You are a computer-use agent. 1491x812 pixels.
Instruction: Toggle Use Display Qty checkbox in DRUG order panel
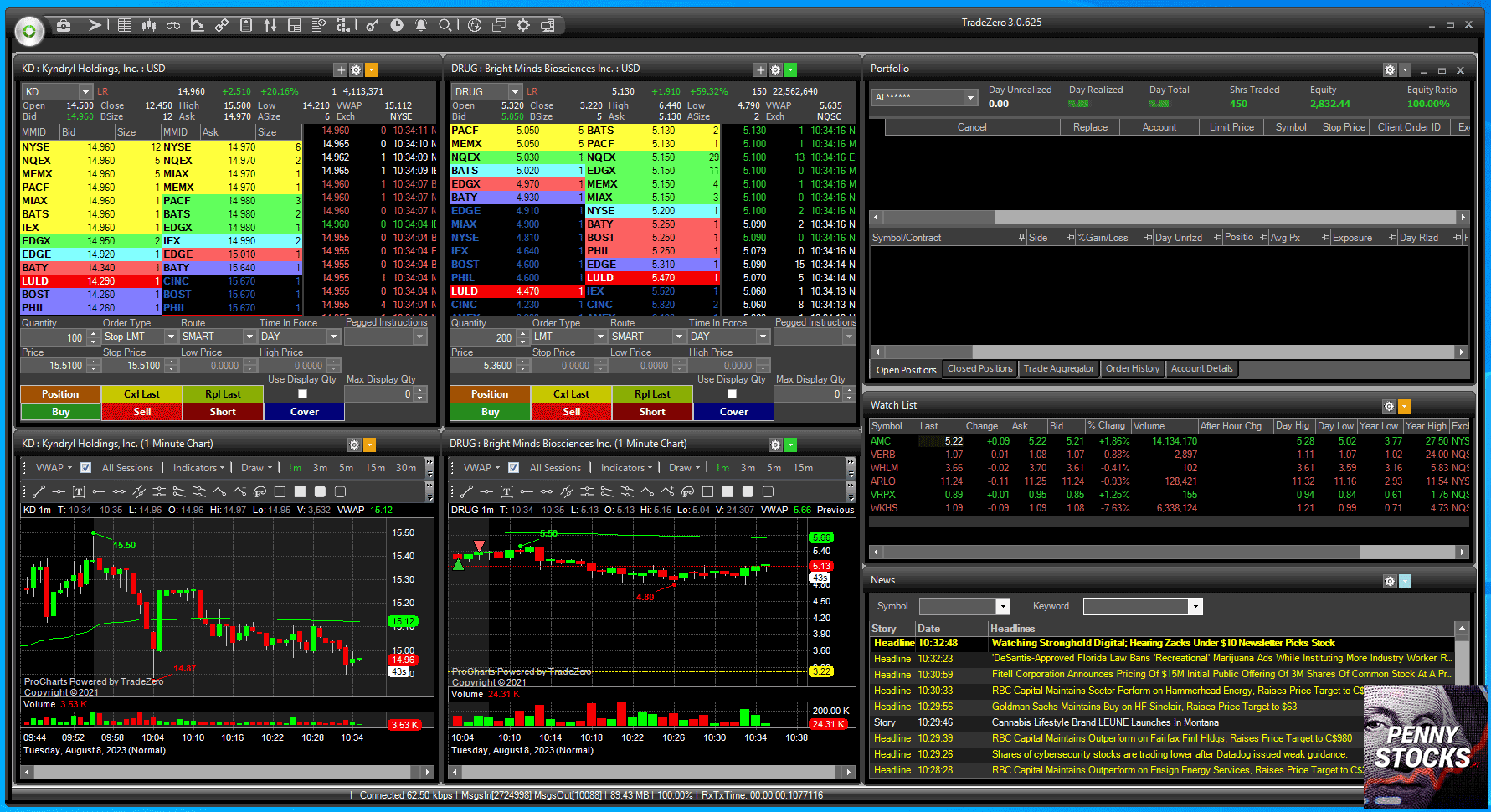(x=732, y=393)
